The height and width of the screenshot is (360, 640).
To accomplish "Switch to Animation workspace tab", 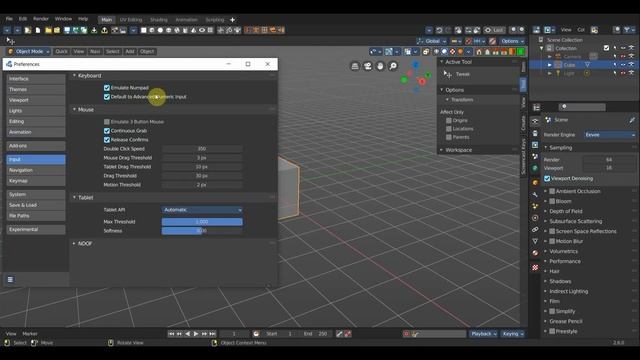I will pos(186,20).
